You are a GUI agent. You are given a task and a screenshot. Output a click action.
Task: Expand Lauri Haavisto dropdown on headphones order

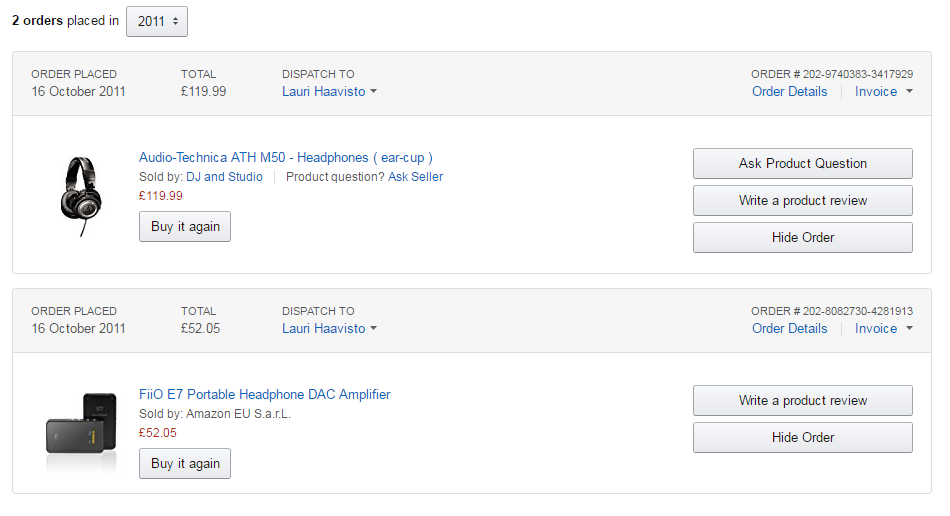tap(329, 91)
